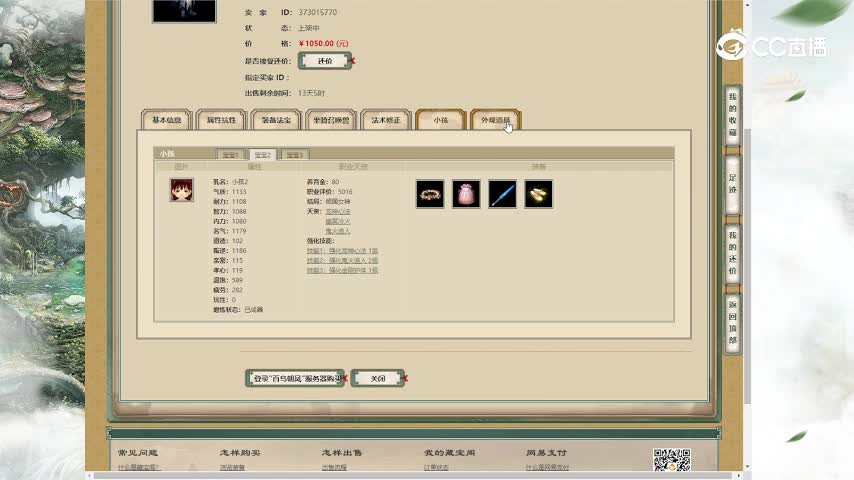854x480 pixels.
Task: Click the price text ¥1050.00
Action: coord(324,44)
